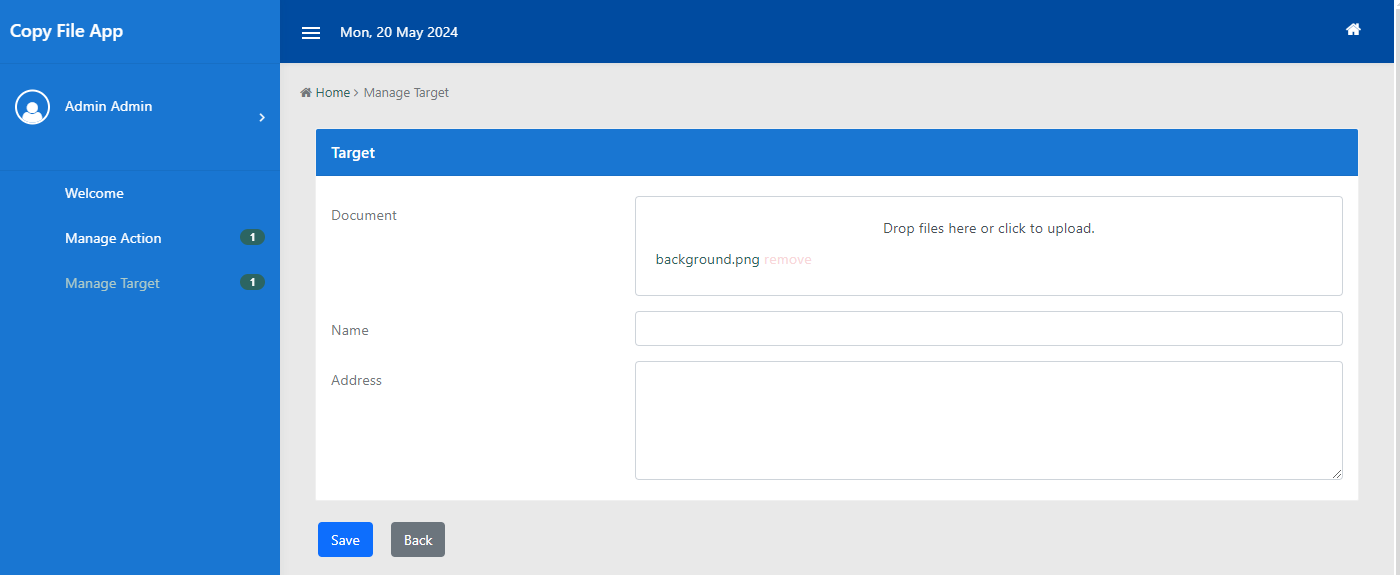Open the Welcome menu item
This screenshot has height=575, width=1400.
[x=94, y=194]
